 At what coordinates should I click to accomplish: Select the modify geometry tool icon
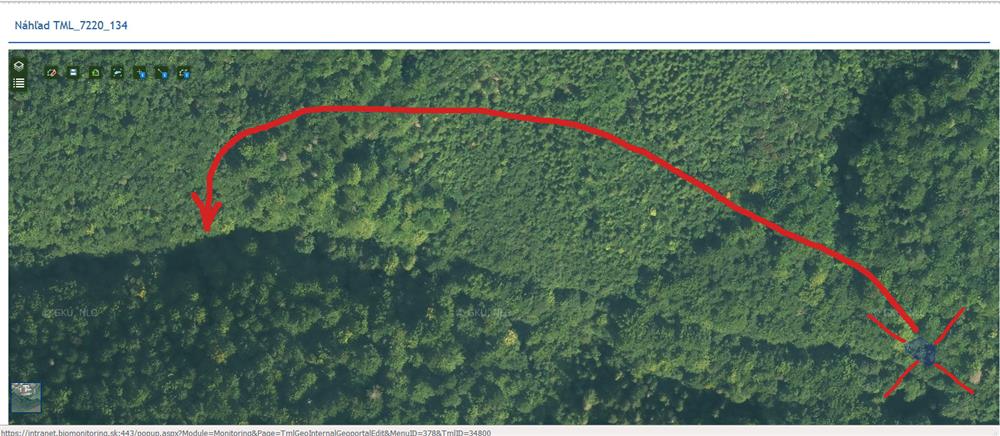[x=117, y=73]
